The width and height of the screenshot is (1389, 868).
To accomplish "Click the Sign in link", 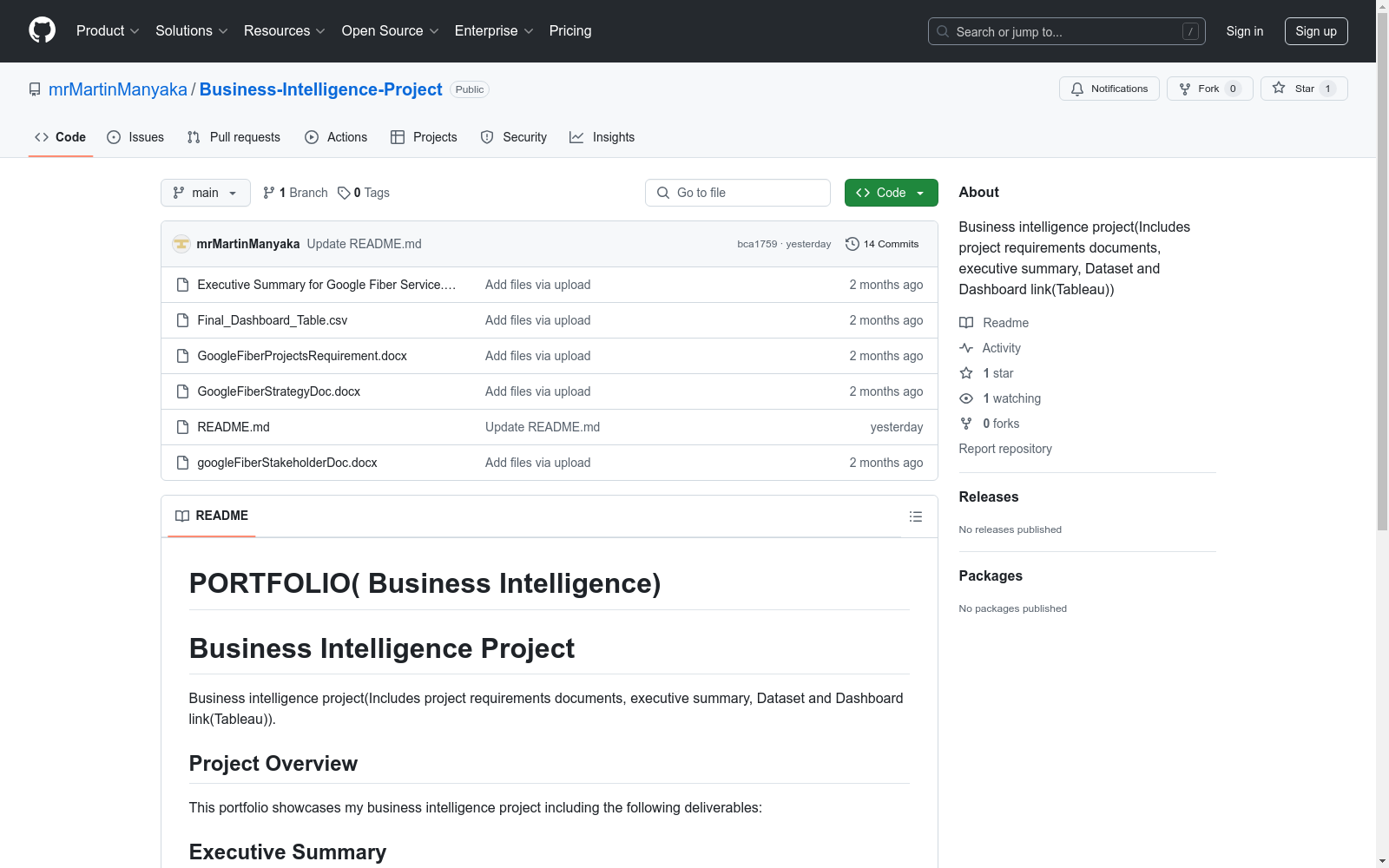I will click(1245, 31).
